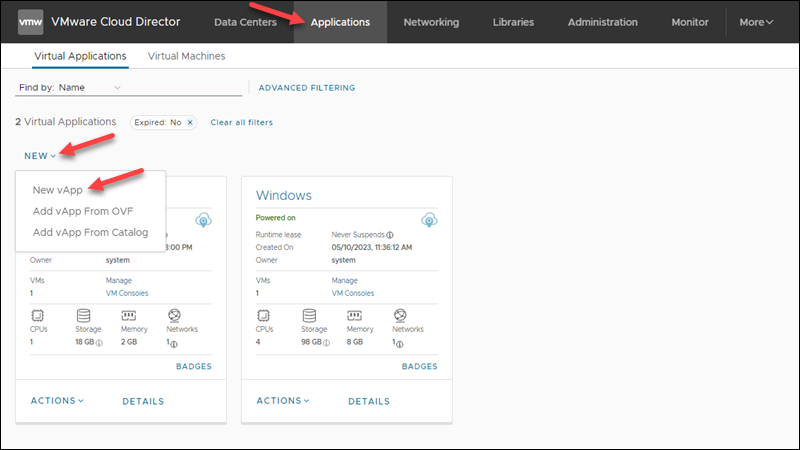Viewport: 800px width, 450px height.
Task: Switch to Virtual Machines tab
Action: pos(186,56)
